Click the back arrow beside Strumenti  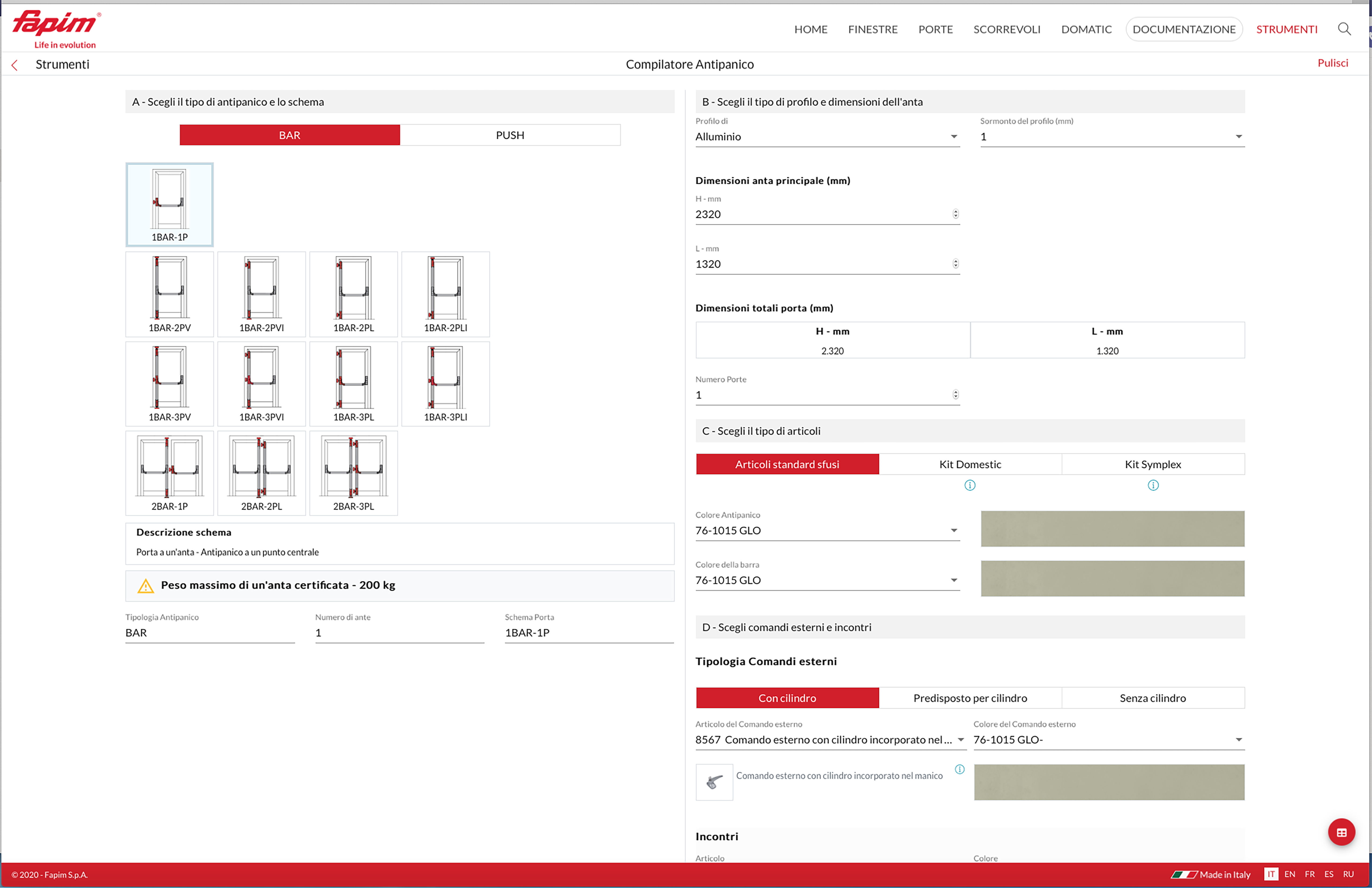(x=15, y=65)
